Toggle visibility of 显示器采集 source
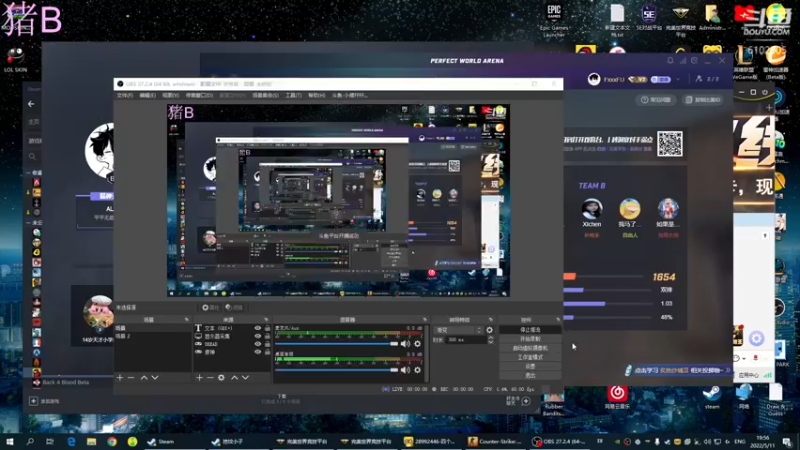The image size is (800, 450). tap(258, 336)
